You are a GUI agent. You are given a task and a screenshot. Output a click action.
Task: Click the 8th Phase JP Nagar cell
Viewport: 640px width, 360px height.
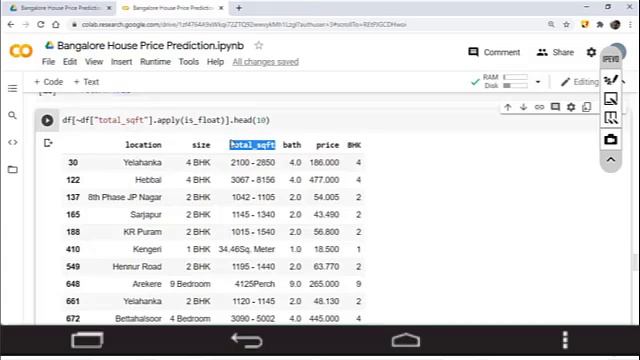pyautogui.click(x=125, y=197)
